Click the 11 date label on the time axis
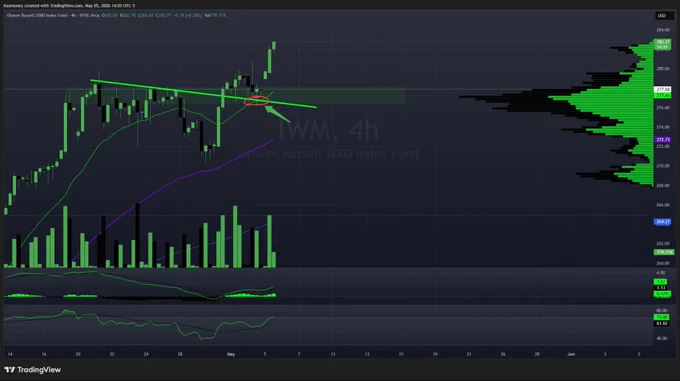 [x=333, y=354]
